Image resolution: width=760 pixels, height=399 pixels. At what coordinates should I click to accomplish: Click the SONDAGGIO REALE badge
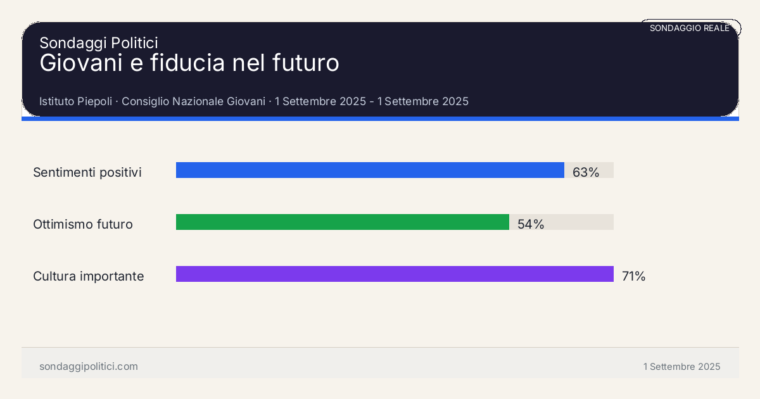coord(690,28)
